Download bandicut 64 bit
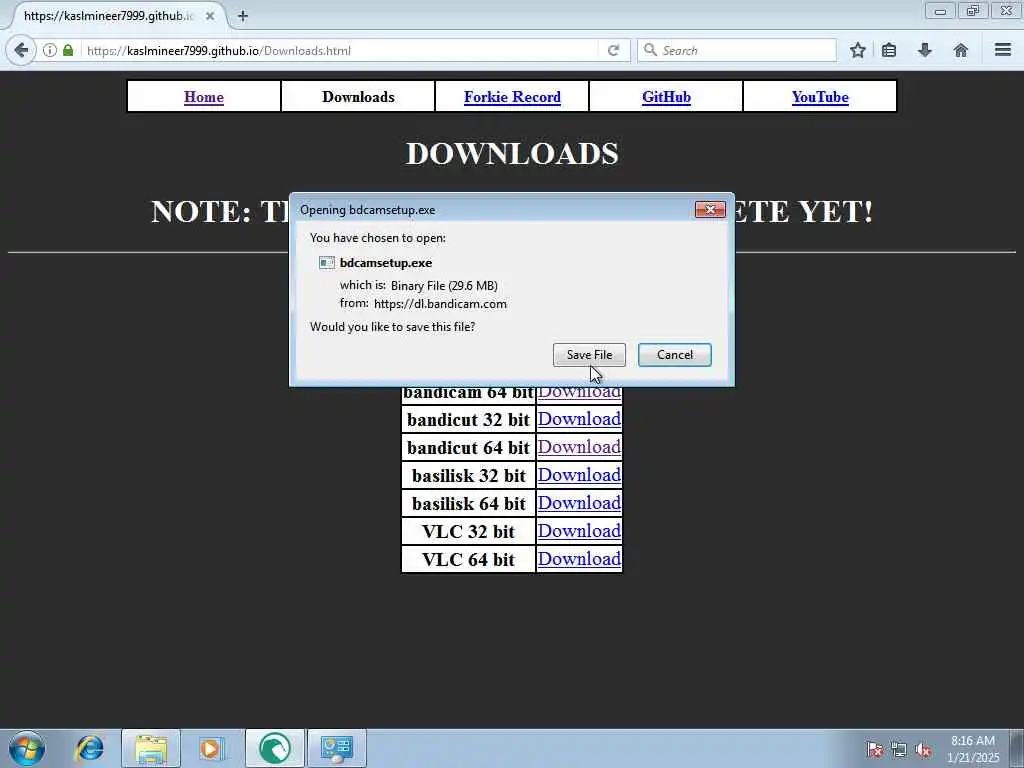The image size is (1024, 768). tap(579, 447)
